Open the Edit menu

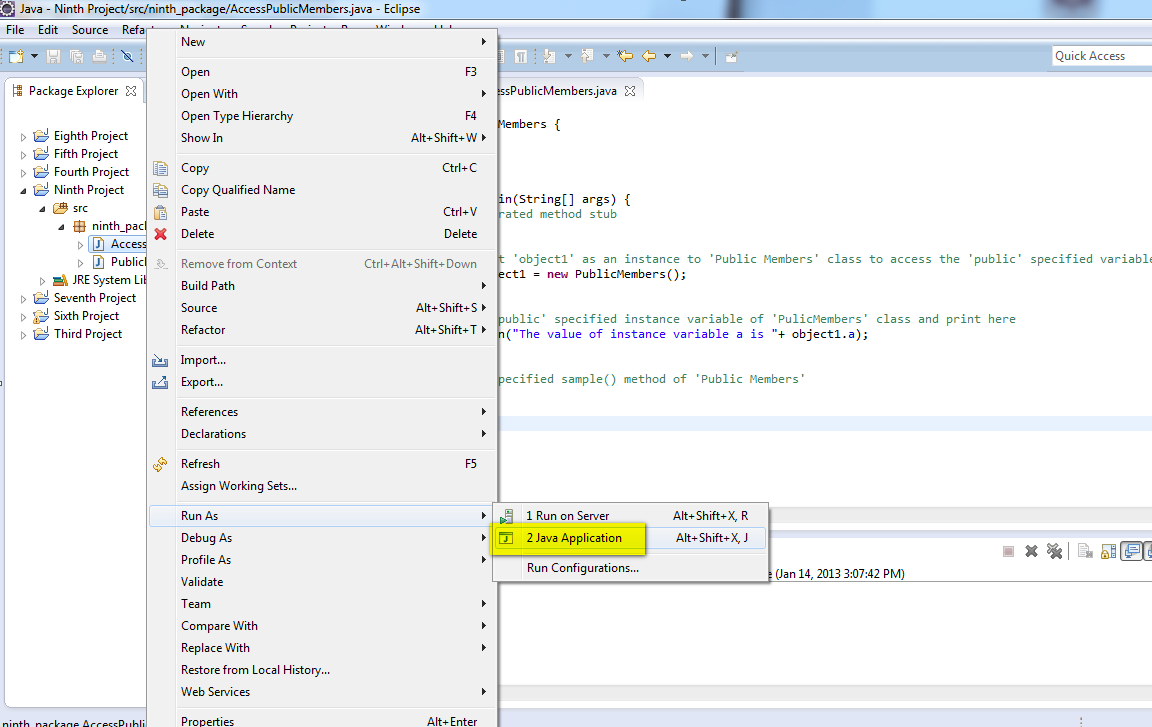coord(48,29)
